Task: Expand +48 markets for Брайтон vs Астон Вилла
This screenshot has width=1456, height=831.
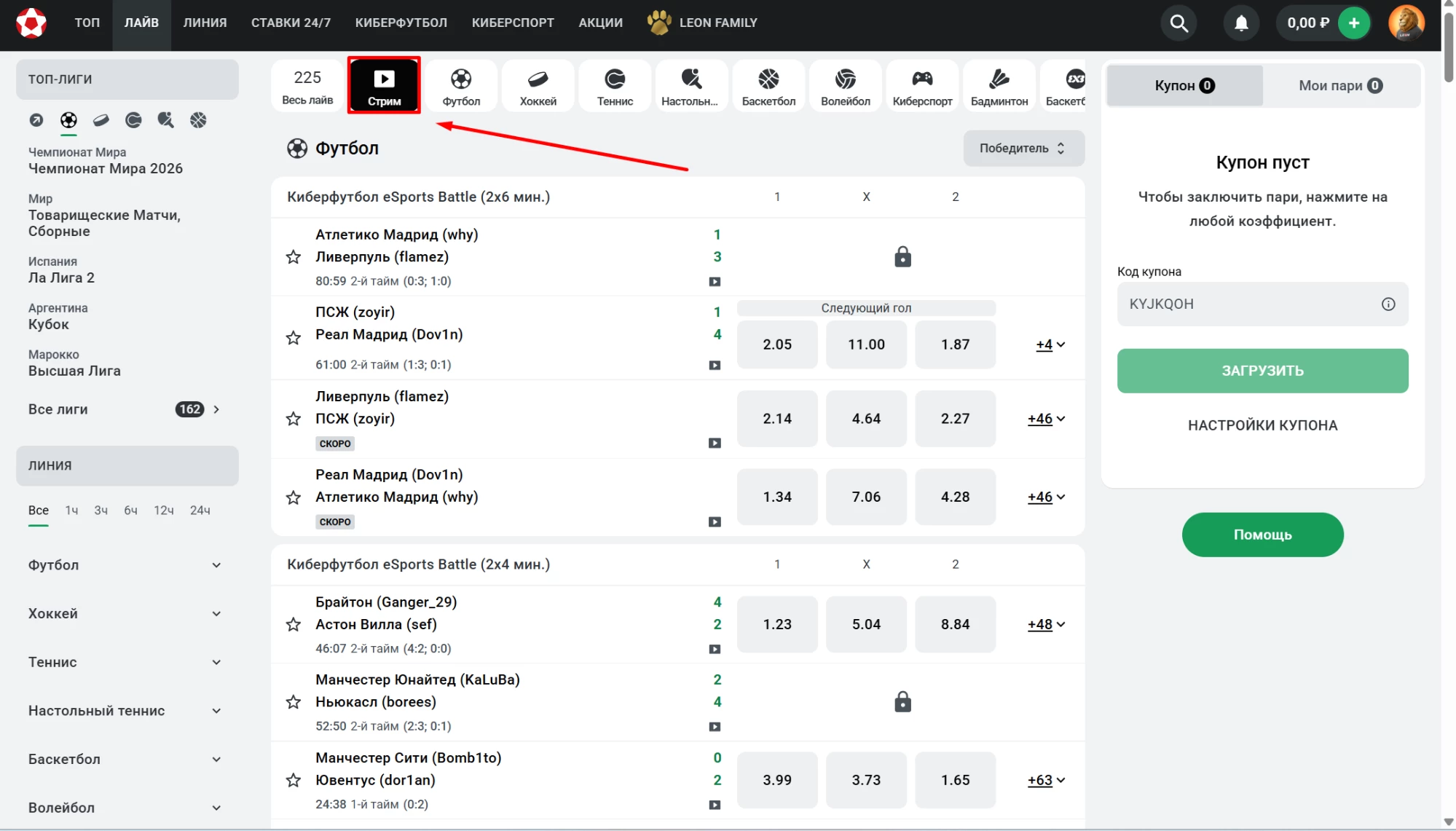Action: (x=1047, y=625)
